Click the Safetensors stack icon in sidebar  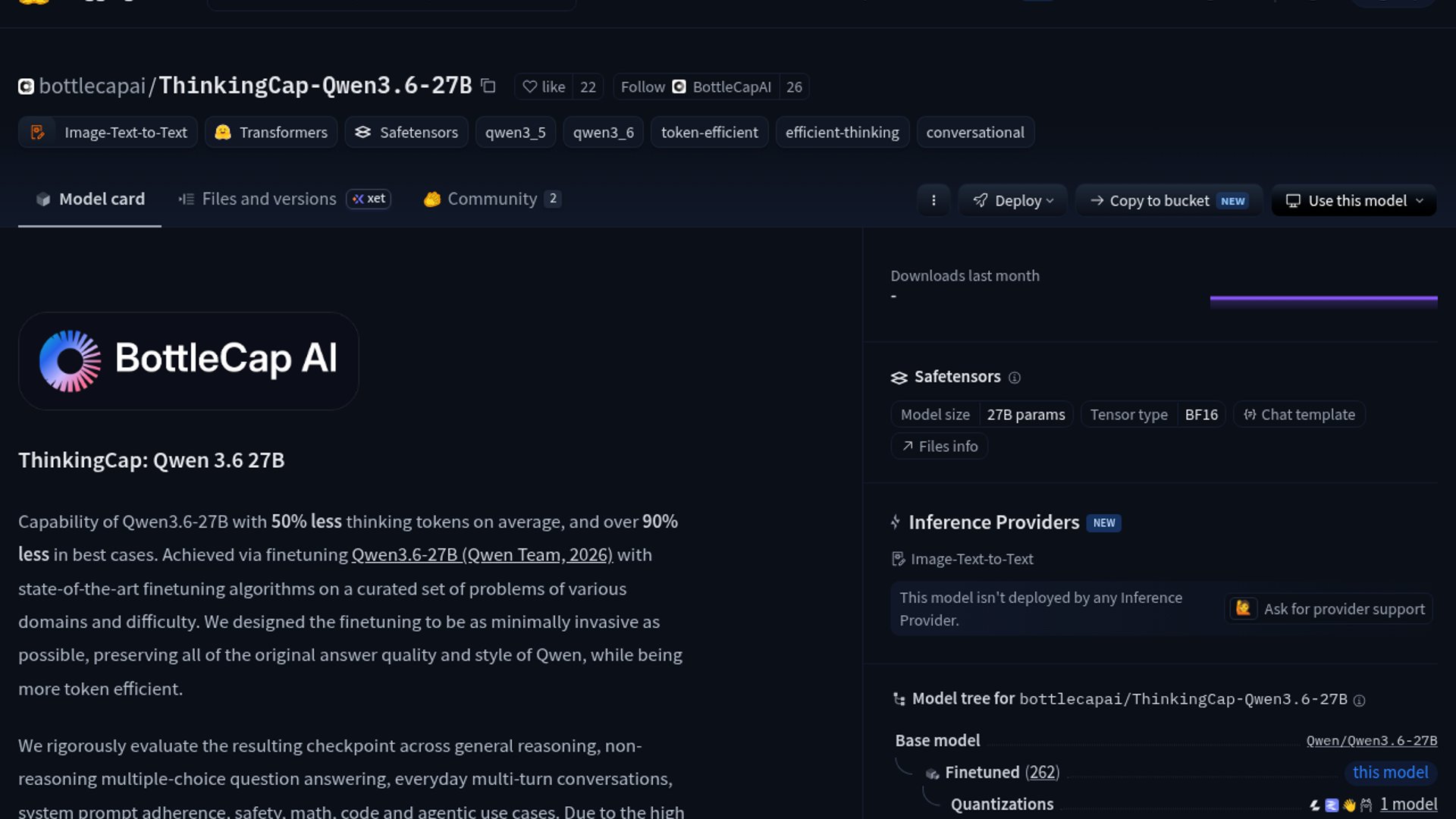[x=899, y=378]
